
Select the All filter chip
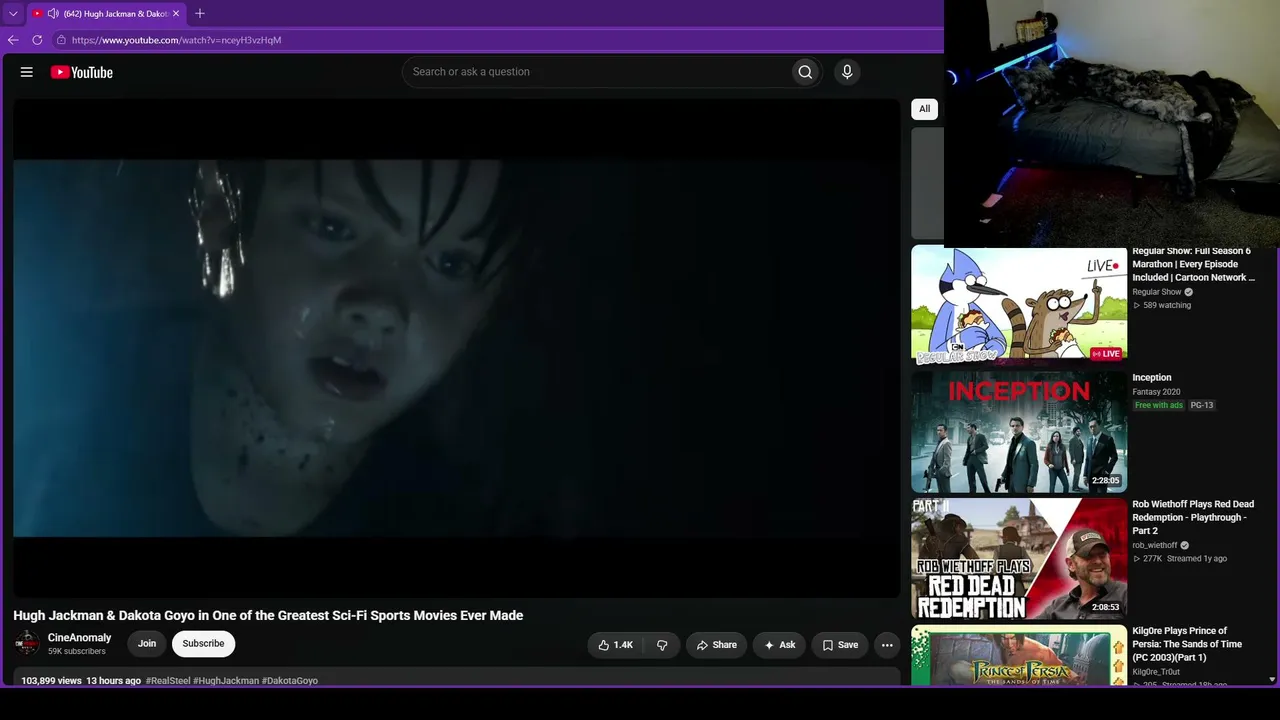pos(924,109)
